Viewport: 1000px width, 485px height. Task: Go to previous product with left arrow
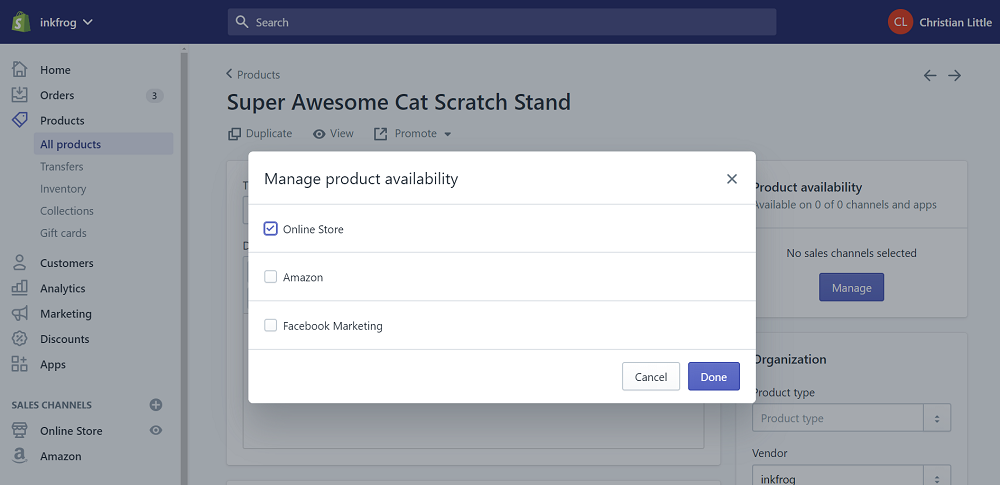[x=930, y=75]
